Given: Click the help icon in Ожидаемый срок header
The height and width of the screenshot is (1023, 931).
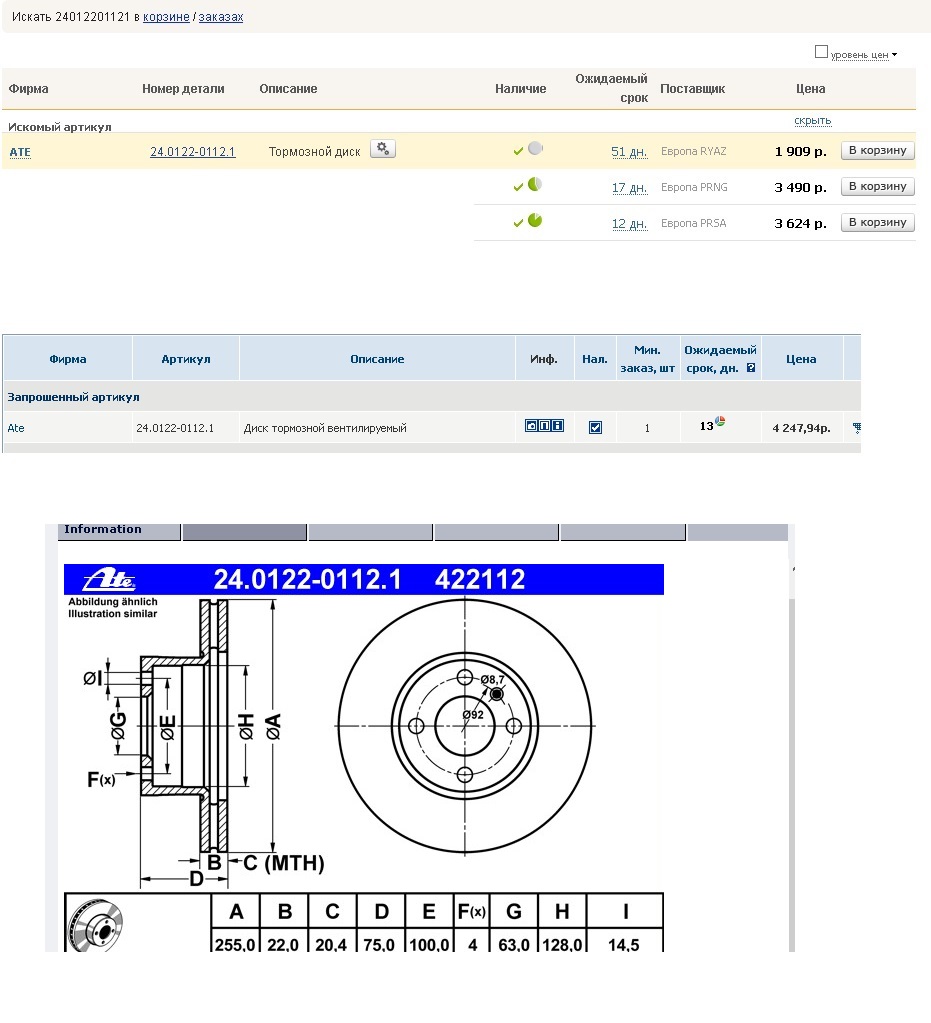Looking at the screenshot, I should tap(751, 368).
